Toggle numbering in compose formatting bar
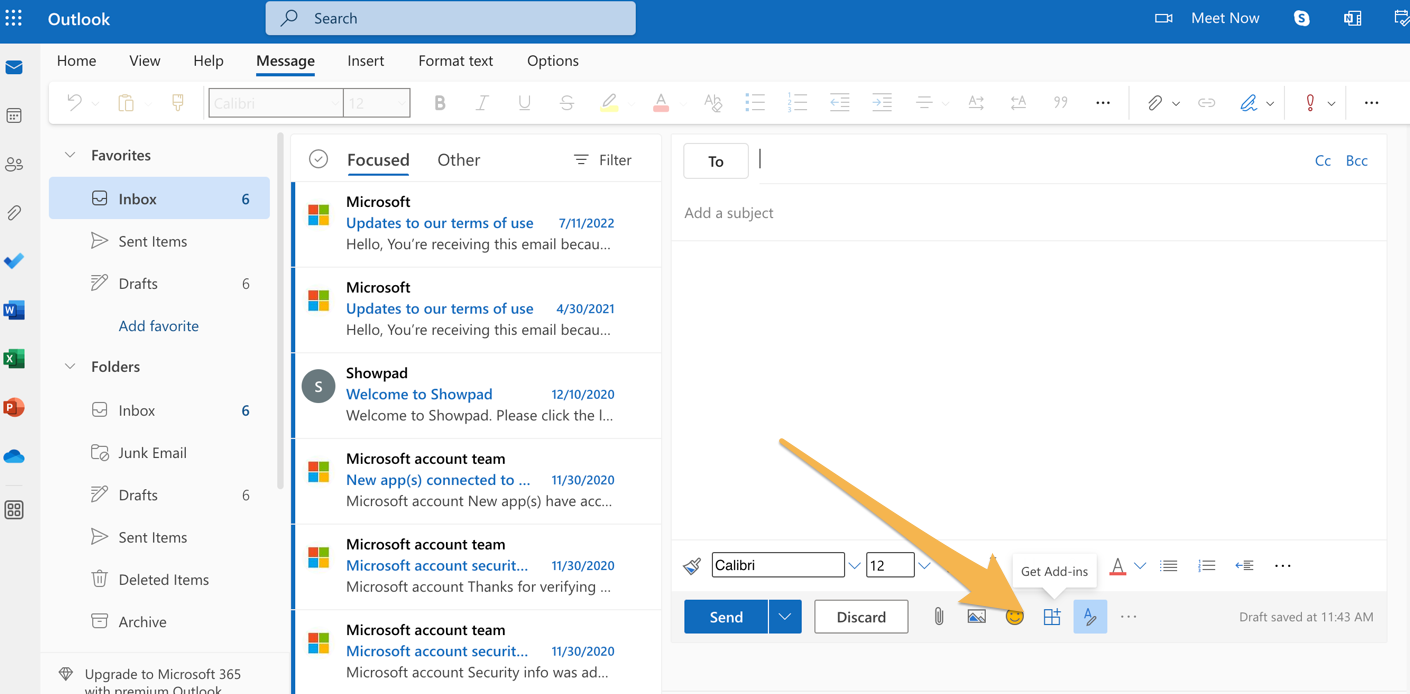This screenshot has height=694, width=1410. (x=1206, y=566)
